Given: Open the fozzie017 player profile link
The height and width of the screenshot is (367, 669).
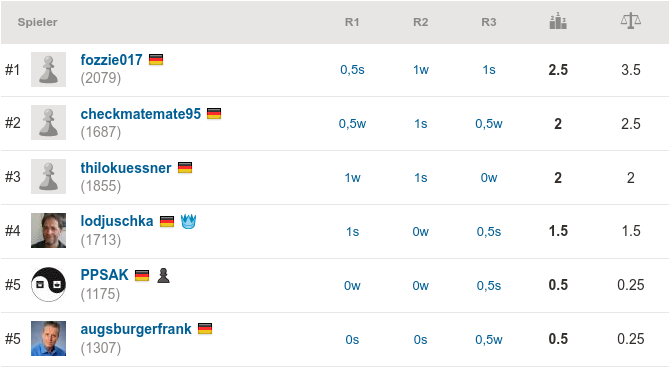Looking at the screenshot, I should (111, 60).
